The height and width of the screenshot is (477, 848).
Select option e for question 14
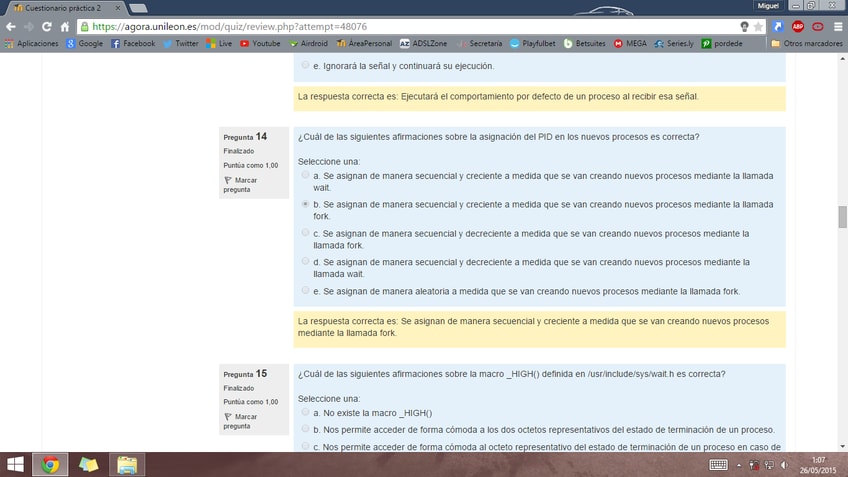click(305, 291)
